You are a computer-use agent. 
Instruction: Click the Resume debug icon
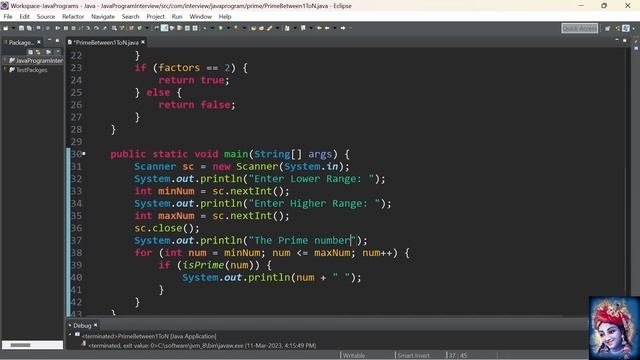click(x=58, y=28)
